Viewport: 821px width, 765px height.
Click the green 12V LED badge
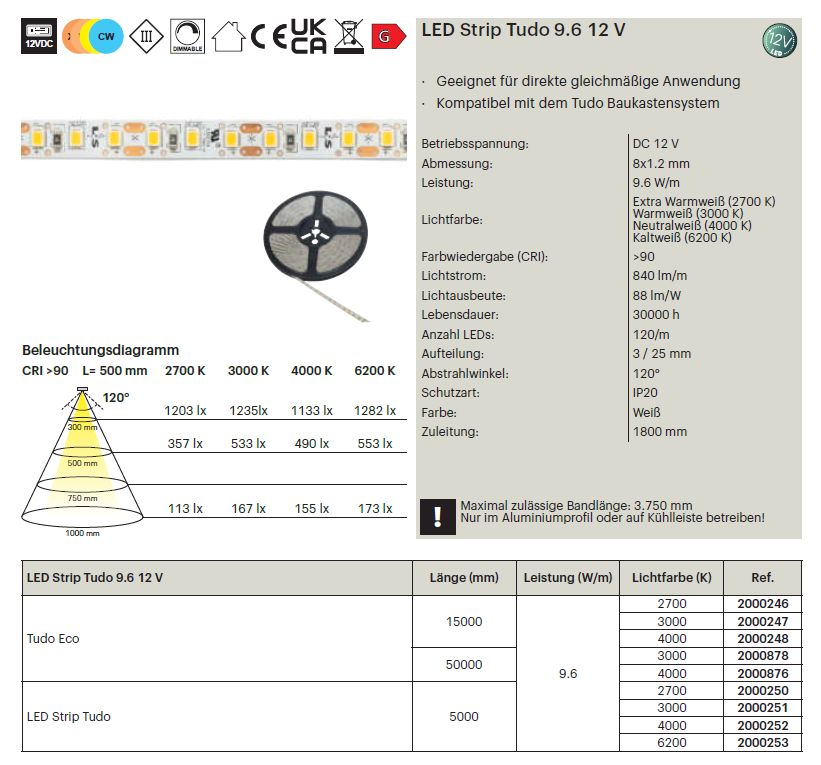pos(779,41)
